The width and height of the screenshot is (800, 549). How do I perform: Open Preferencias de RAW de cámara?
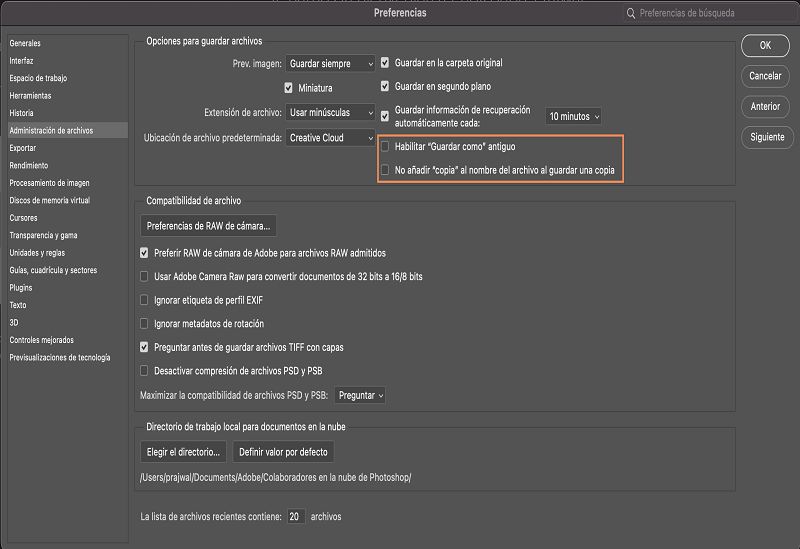click(x=208, y=226)
